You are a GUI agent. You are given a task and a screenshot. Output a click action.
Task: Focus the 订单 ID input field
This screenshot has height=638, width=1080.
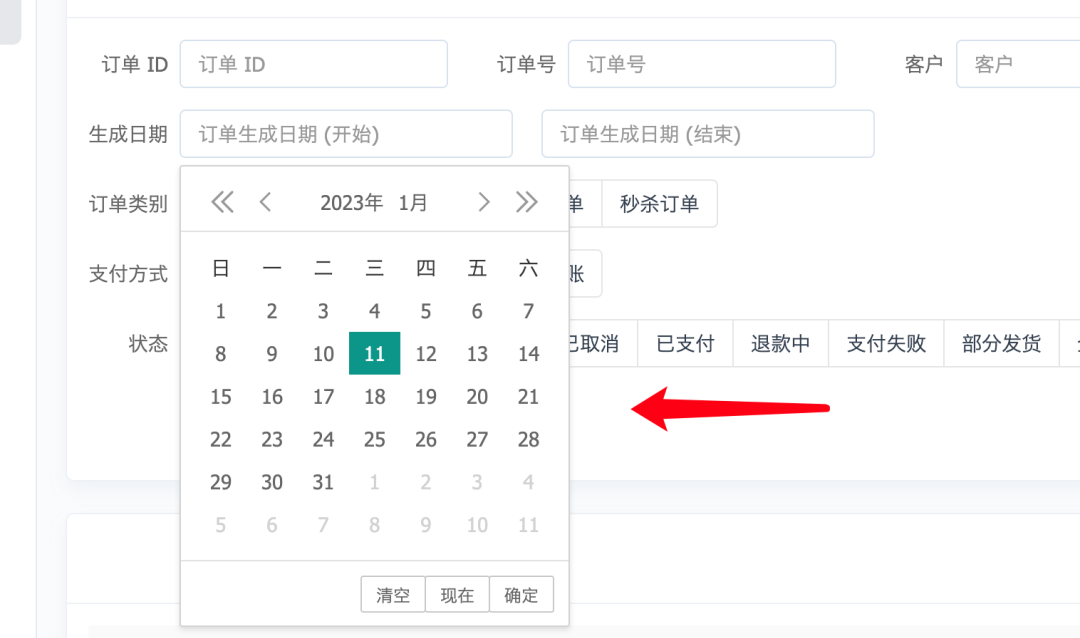click(313, 64)
